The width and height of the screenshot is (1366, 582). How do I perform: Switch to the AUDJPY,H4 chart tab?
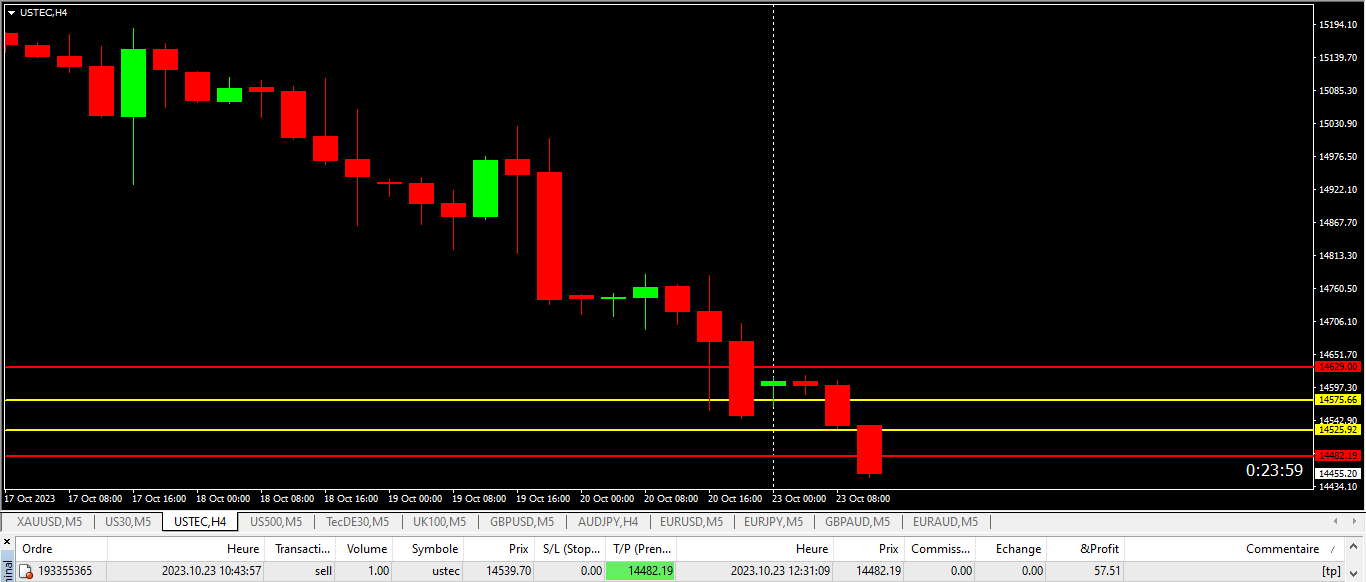(608, 522)
